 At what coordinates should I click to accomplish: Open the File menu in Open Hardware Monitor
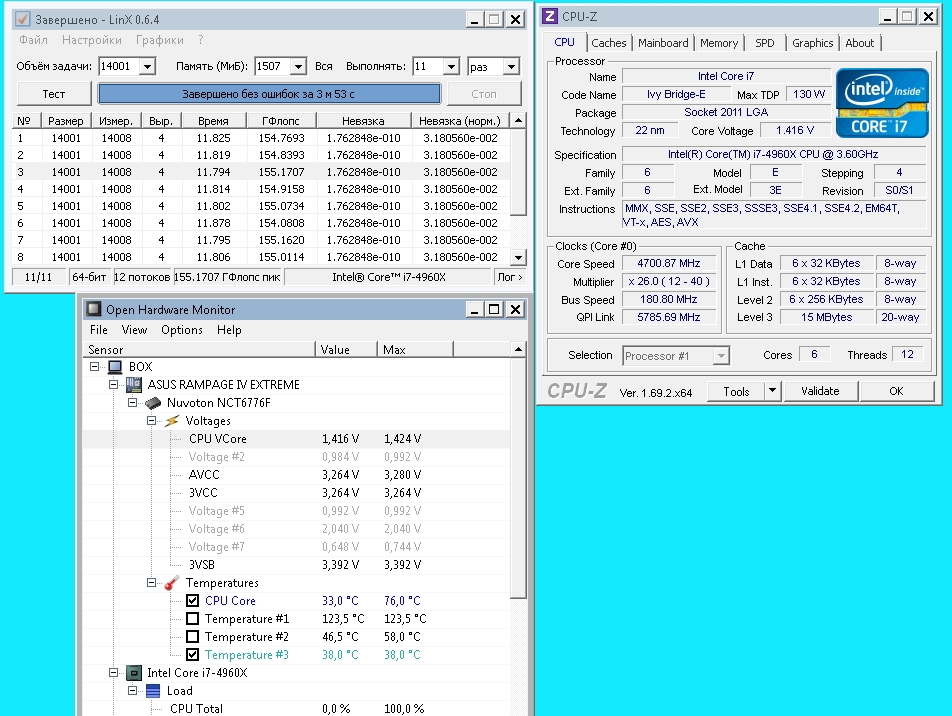click(x=98, y=330)
